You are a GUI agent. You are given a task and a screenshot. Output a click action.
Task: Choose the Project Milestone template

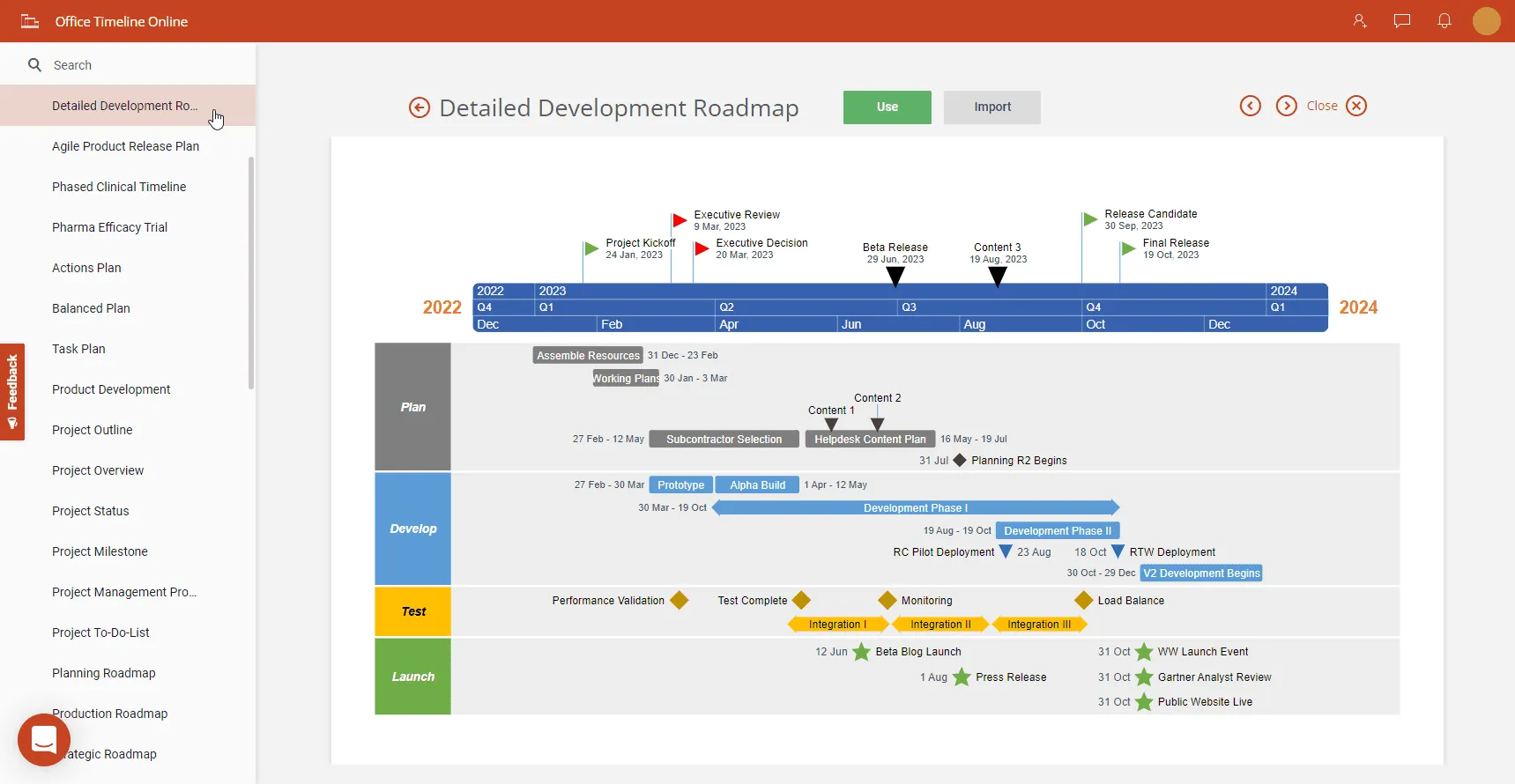point(100,551)
